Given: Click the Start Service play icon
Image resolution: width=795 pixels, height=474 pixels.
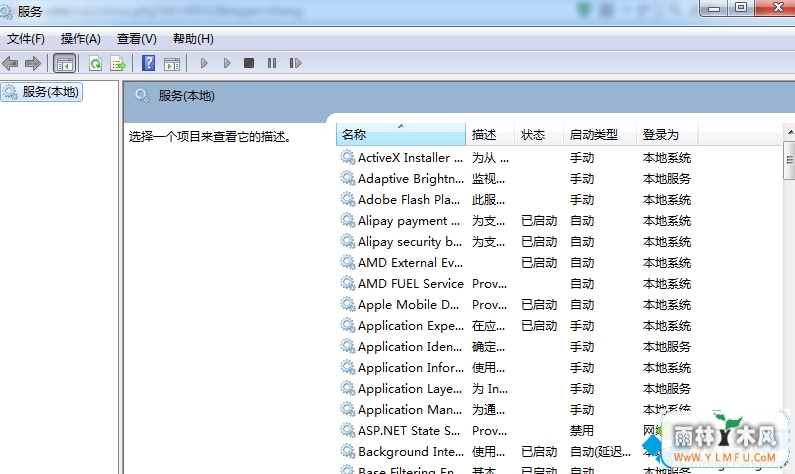Looking at the screenshot, I should (x=204, y=63).
